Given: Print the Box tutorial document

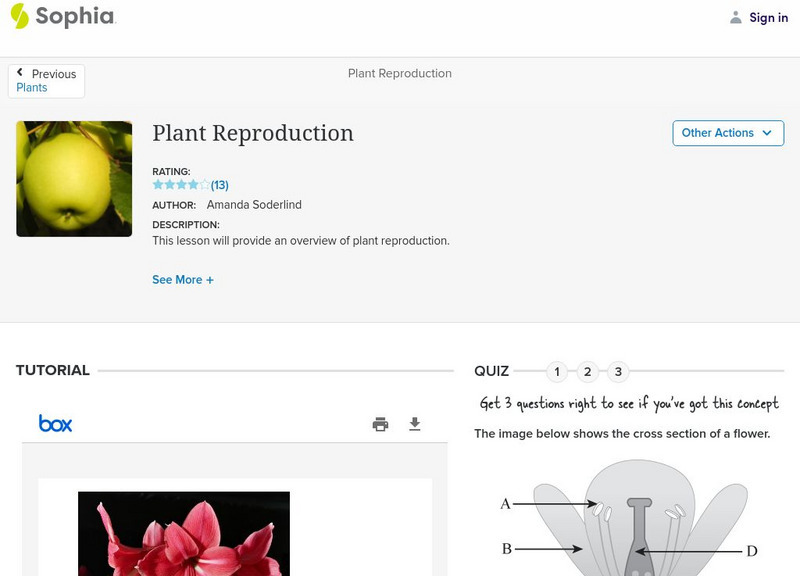Looking at the screenshot, I should pyautogui.click(x=380, y=424).
